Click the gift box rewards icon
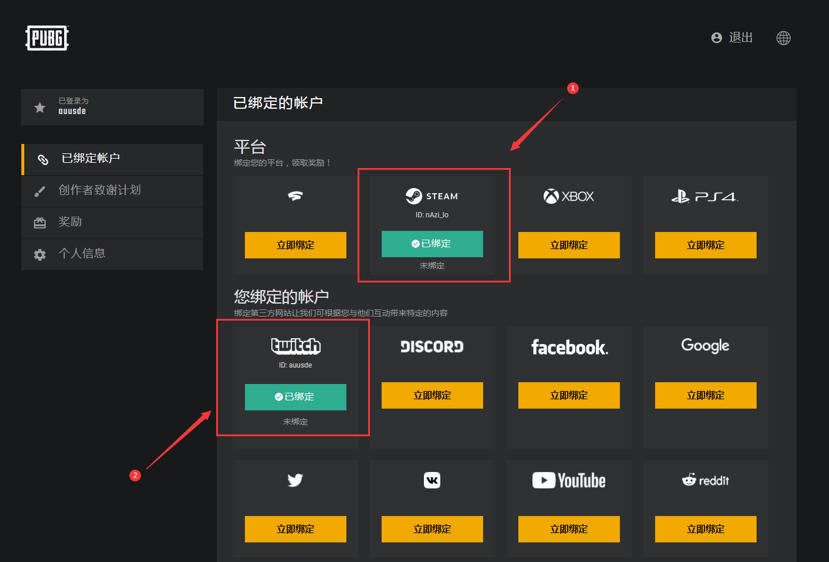Viewport: 829px width, 562px height. click(x=40, y=223)
